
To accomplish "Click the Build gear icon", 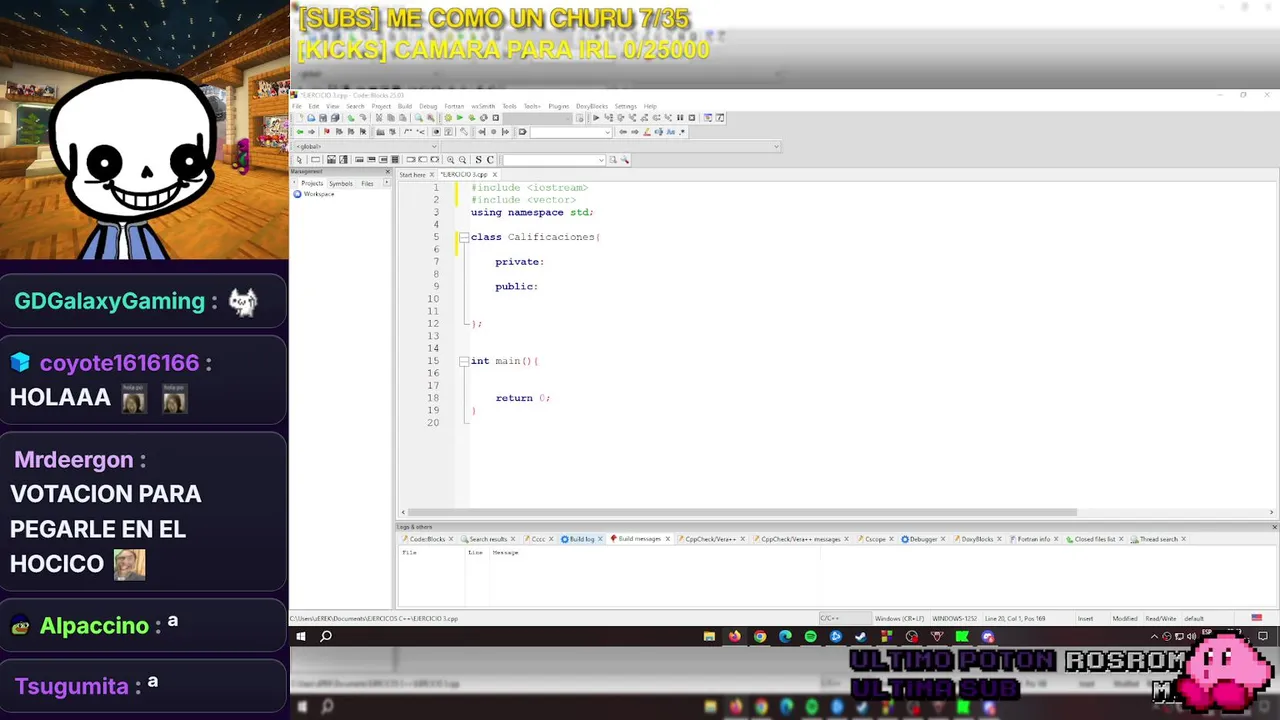I will [x=448, y=118].
